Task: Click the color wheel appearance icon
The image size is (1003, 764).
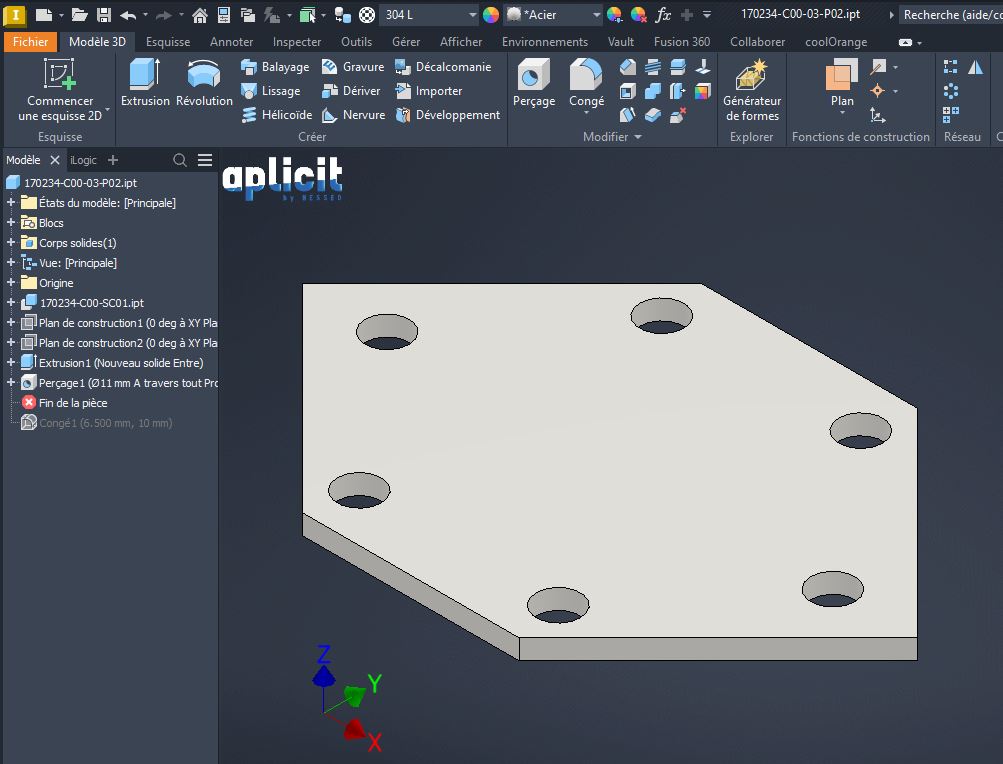Action: coord(491,15)
